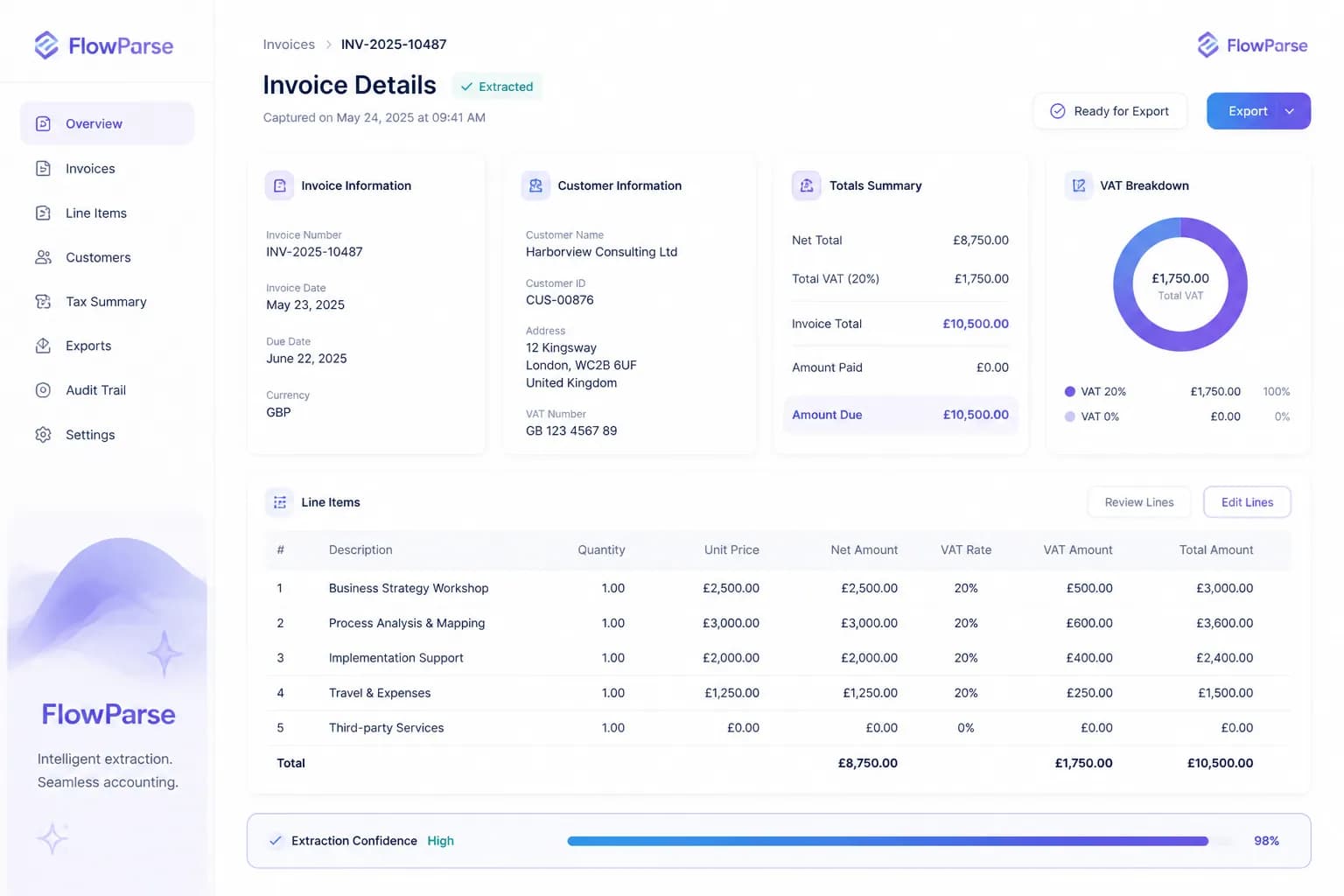Select the Customers people icon
1344x896 pixels.
(43, 257)
